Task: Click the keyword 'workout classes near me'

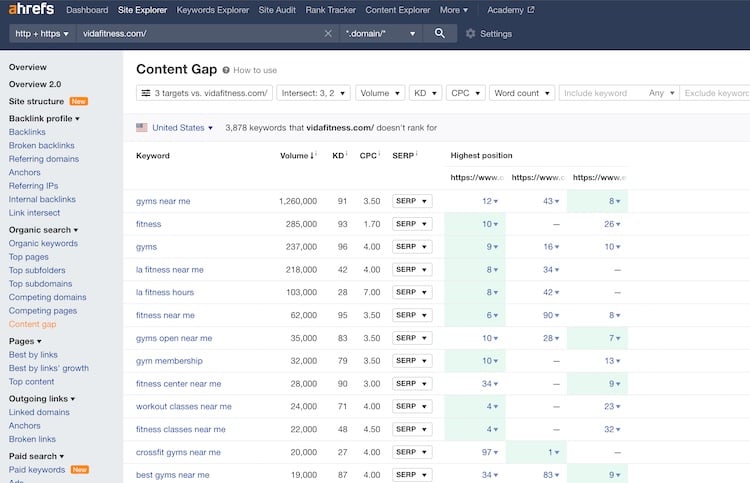Action: [x=184, y=406]
